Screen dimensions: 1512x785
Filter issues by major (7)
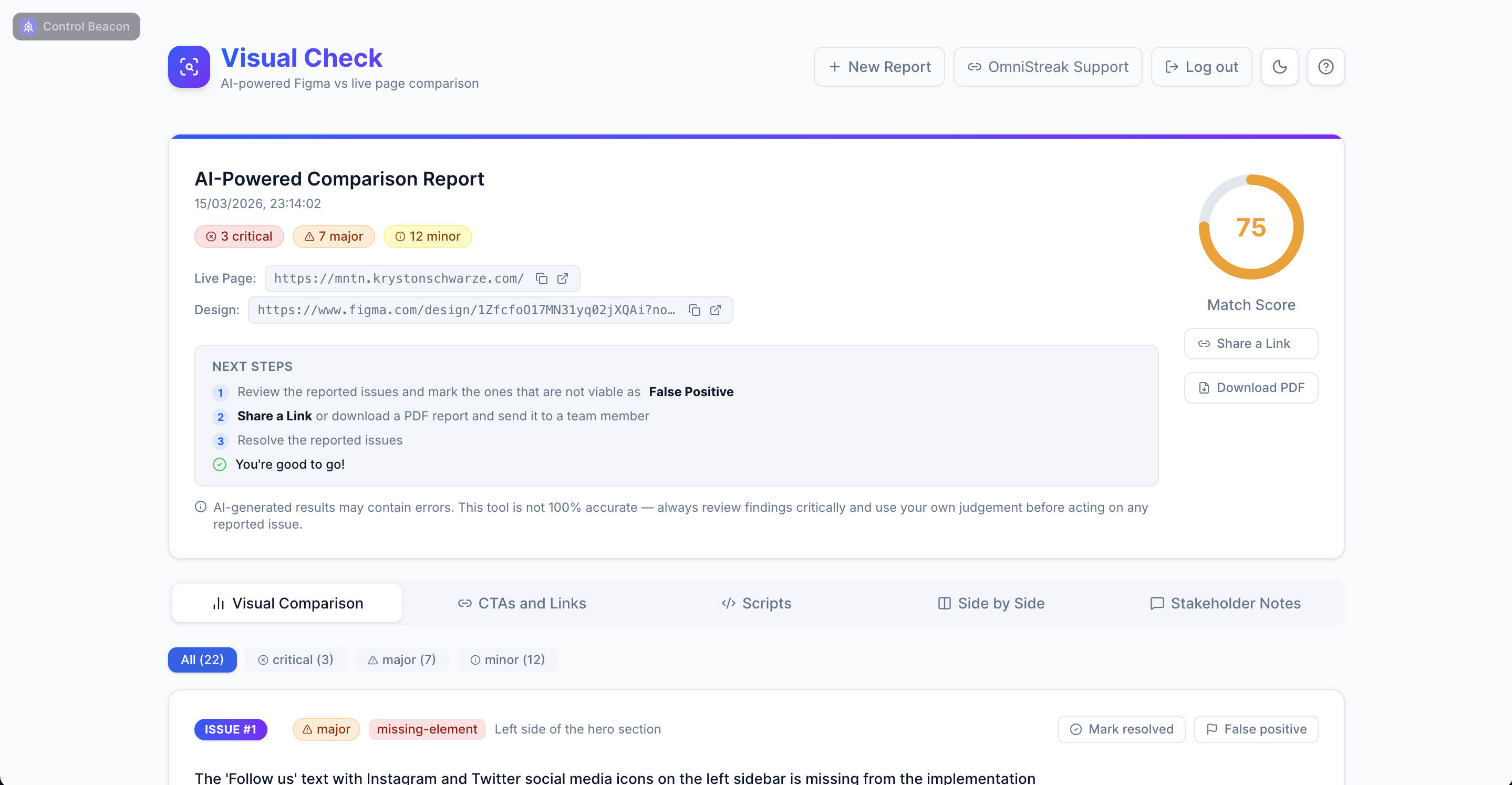(x=402, y=659)
